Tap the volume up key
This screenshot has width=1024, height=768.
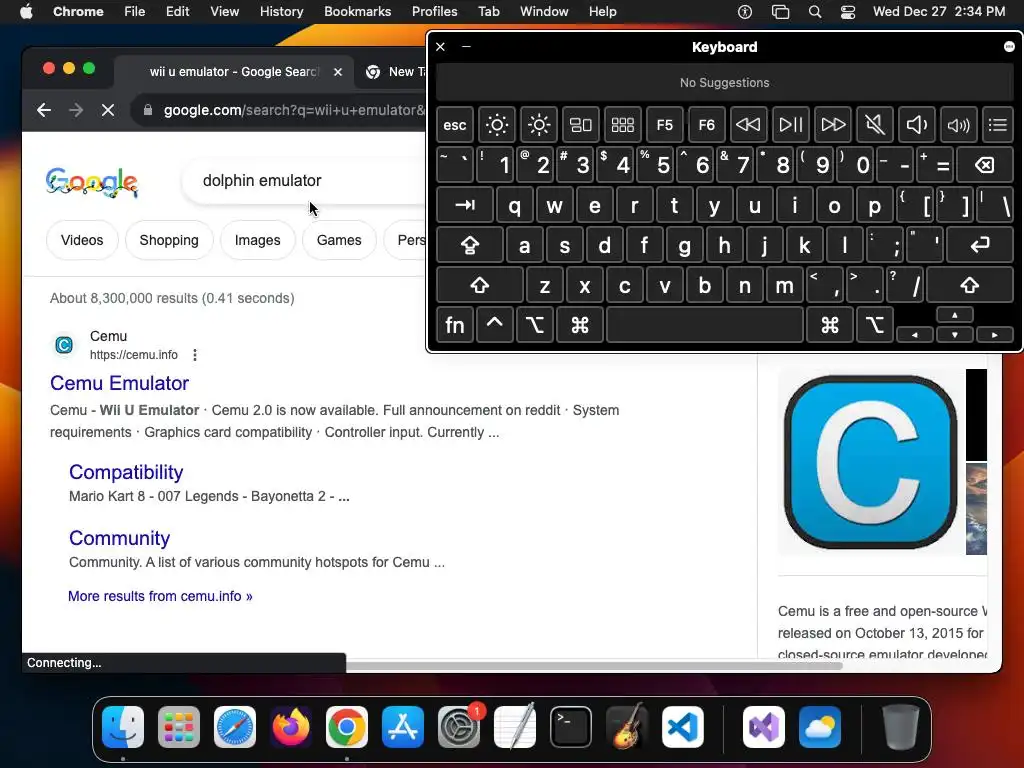pos(958,125)
